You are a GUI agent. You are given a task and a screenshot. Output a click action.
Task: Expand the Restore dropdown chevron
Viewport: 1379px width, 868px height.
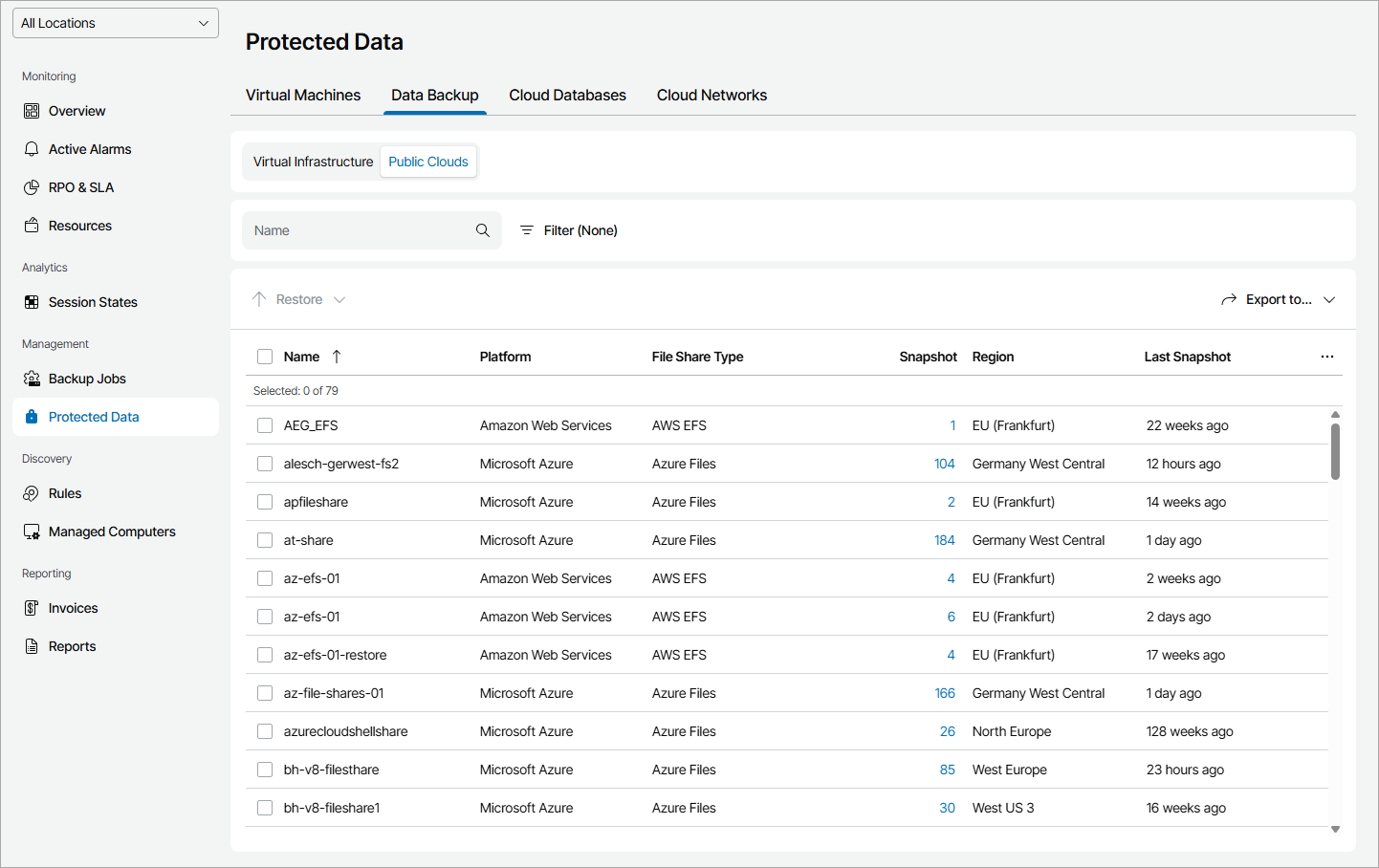339,299
